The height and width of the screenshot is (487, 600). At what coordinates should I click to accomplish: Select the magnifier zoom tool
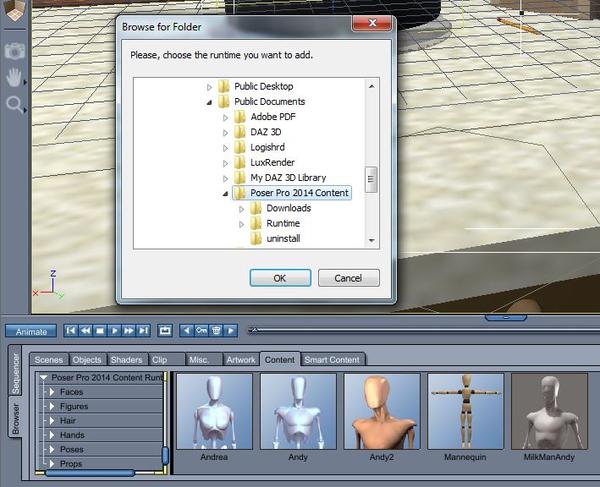click(15, 104)
